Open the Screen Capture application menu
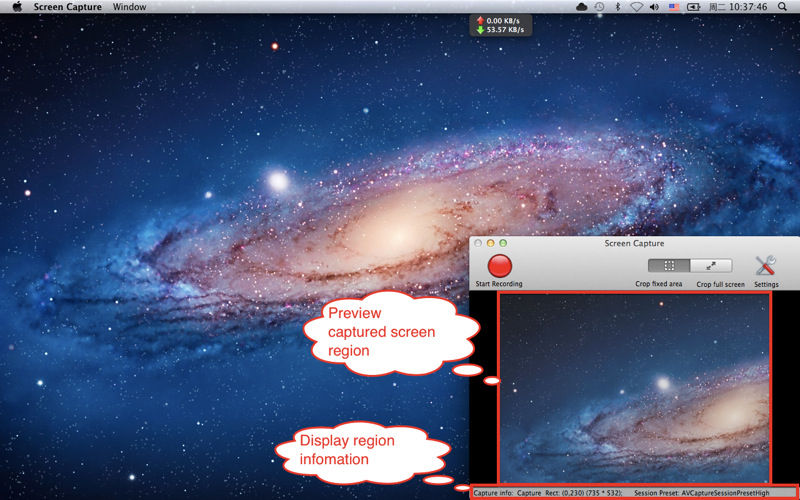 click(x=67, y=7)
